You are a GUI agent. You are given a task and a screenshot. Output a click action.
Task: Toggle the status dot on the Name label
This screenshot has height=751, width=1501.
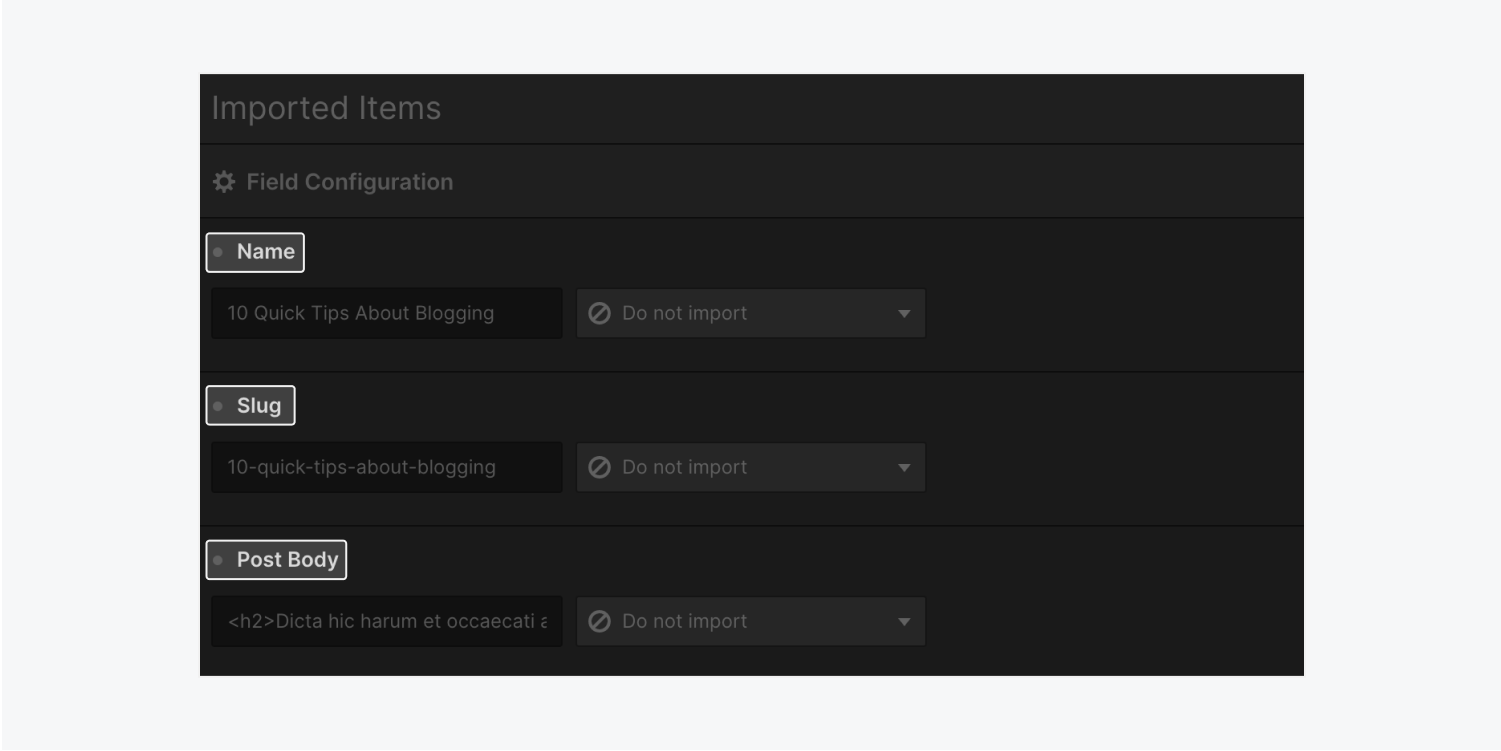[x=219, y=252]
